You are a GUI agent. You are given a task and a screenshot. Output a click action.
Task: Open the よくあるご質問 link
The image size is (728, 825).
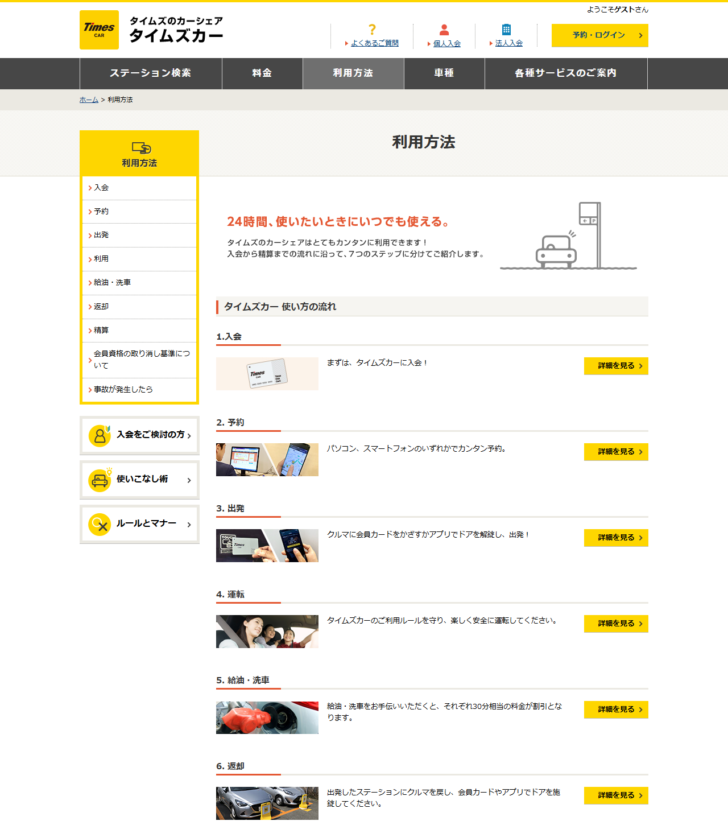click(x=375, y=43)
